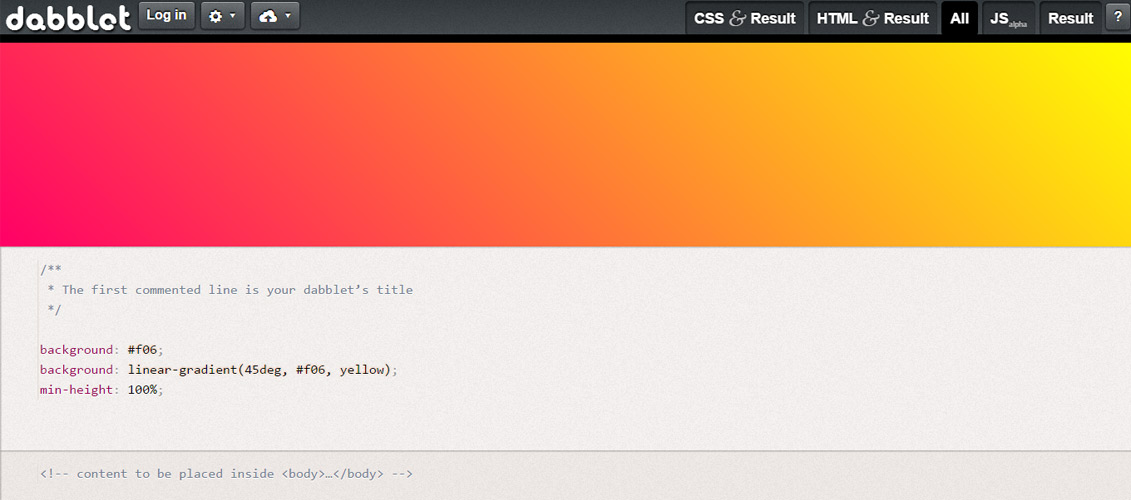Switch to HTML & Result tab
The image size is (1131, 500).
point(873,19)
